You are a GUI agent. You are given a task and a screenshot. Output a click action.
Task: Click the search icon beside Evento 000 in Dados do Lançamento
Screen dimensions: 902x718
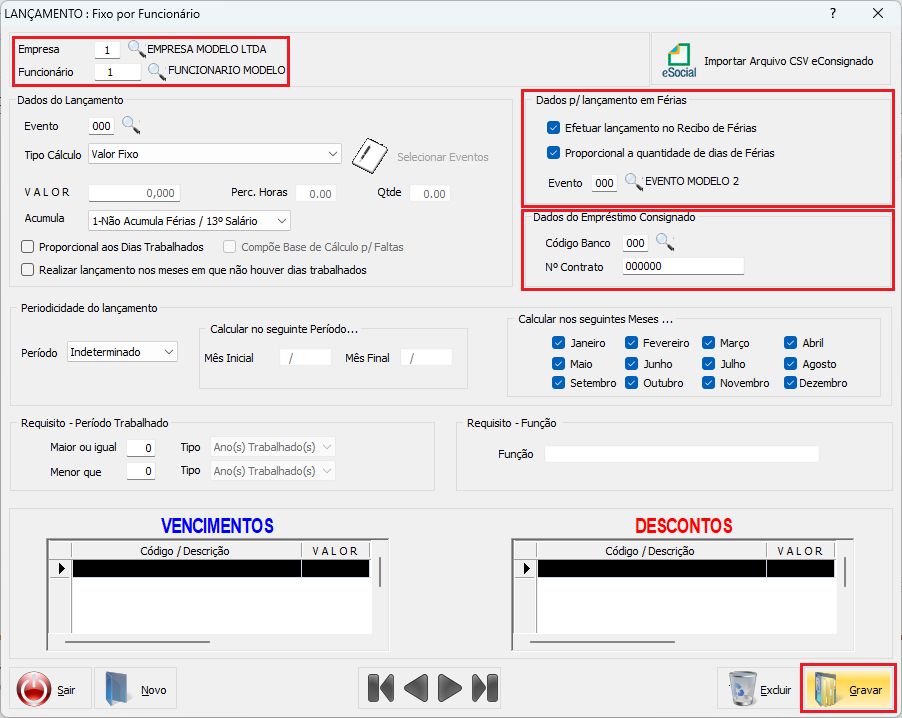coord(131,125)
